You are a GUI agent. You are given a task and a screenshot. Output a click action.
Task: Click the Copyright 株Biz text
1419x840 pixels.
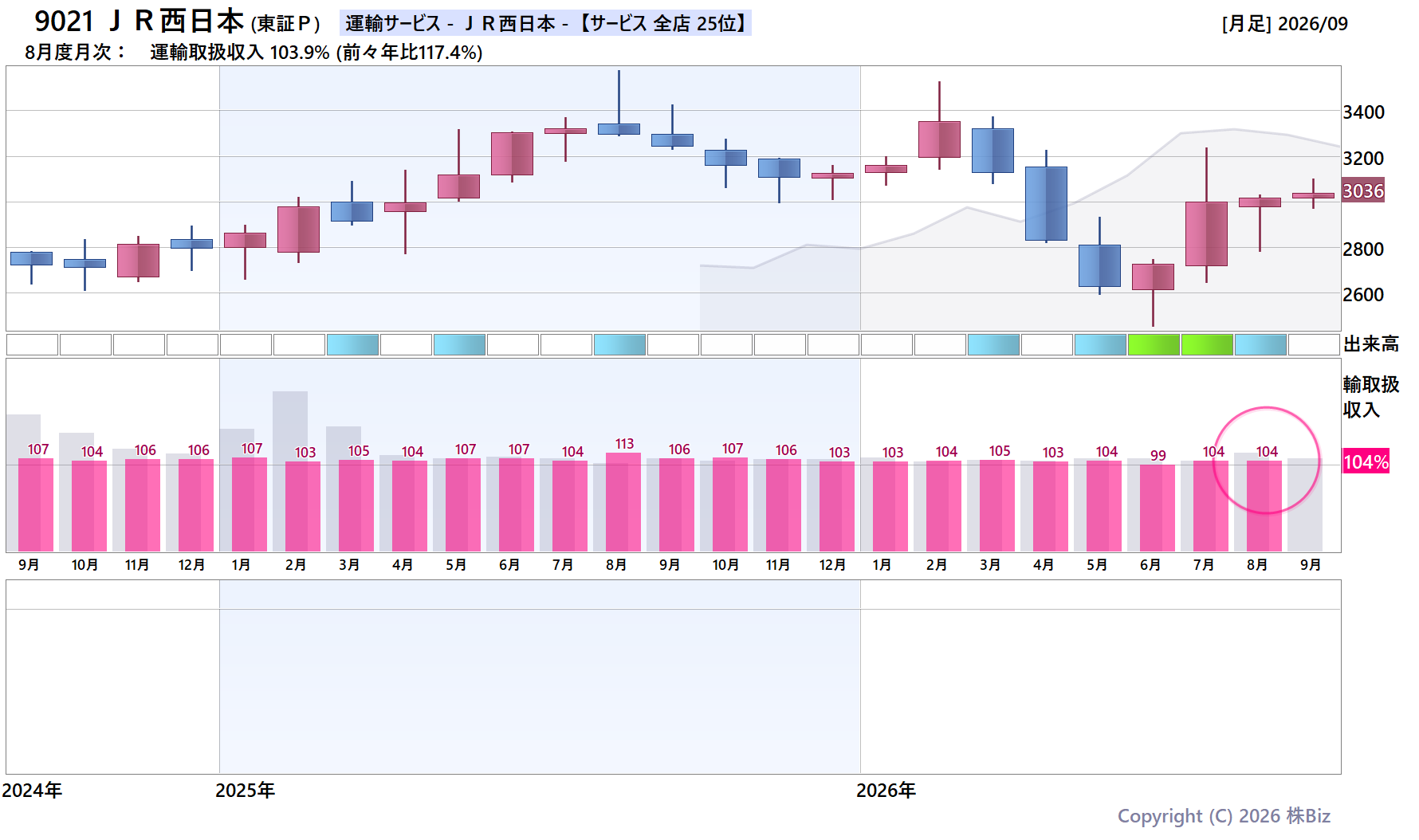pos(1224,816)
